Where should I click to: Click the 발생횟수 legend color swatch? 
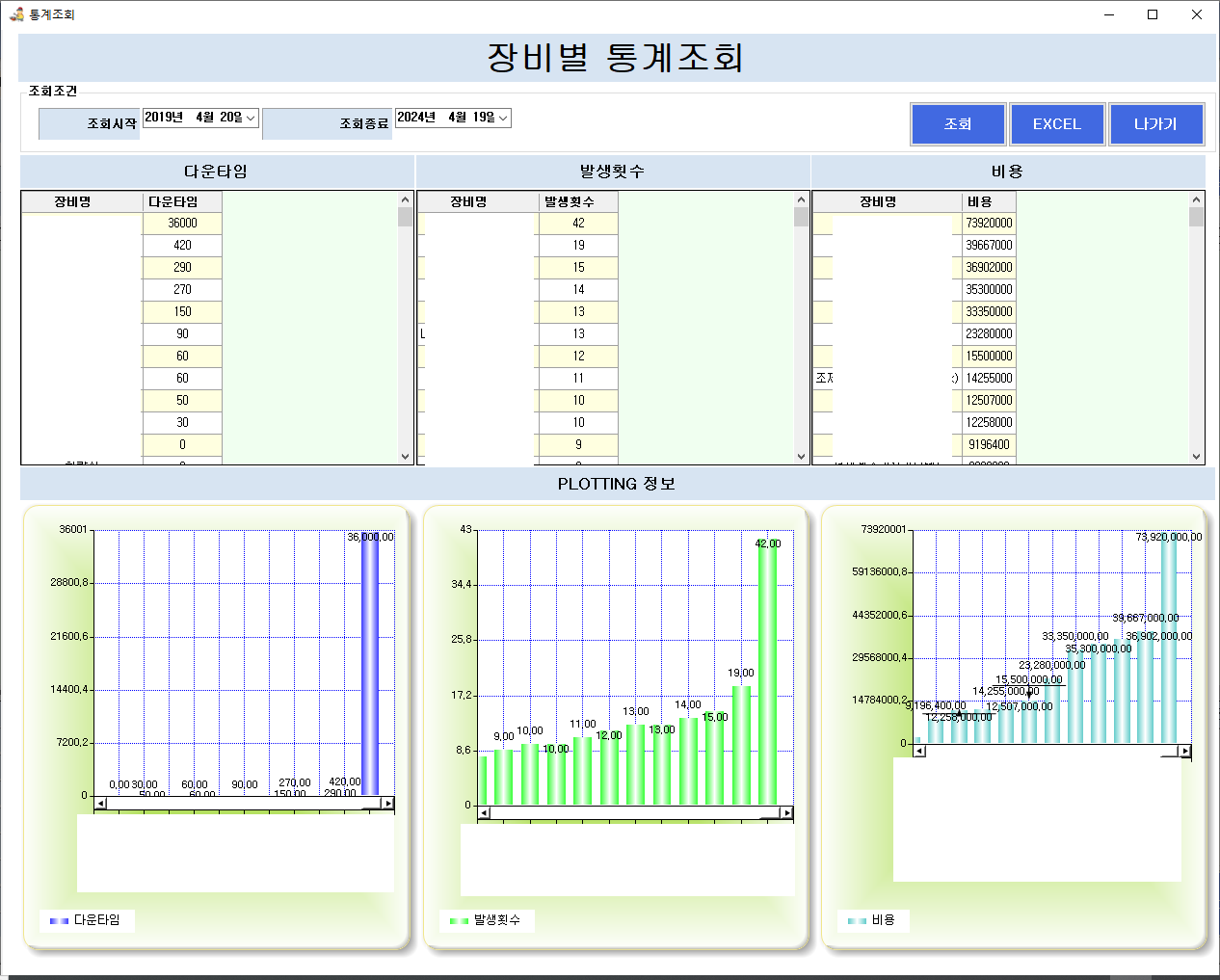459,921
